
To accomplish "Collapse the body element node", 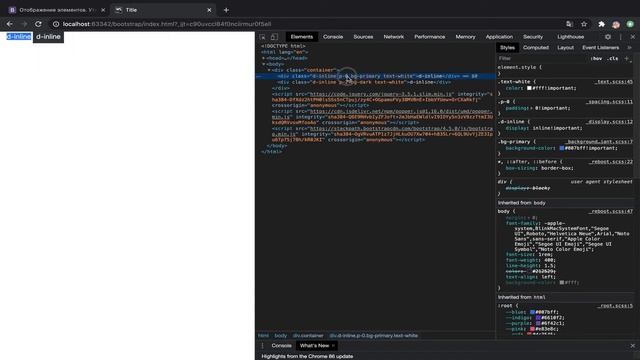I will (x=263, y=64).
